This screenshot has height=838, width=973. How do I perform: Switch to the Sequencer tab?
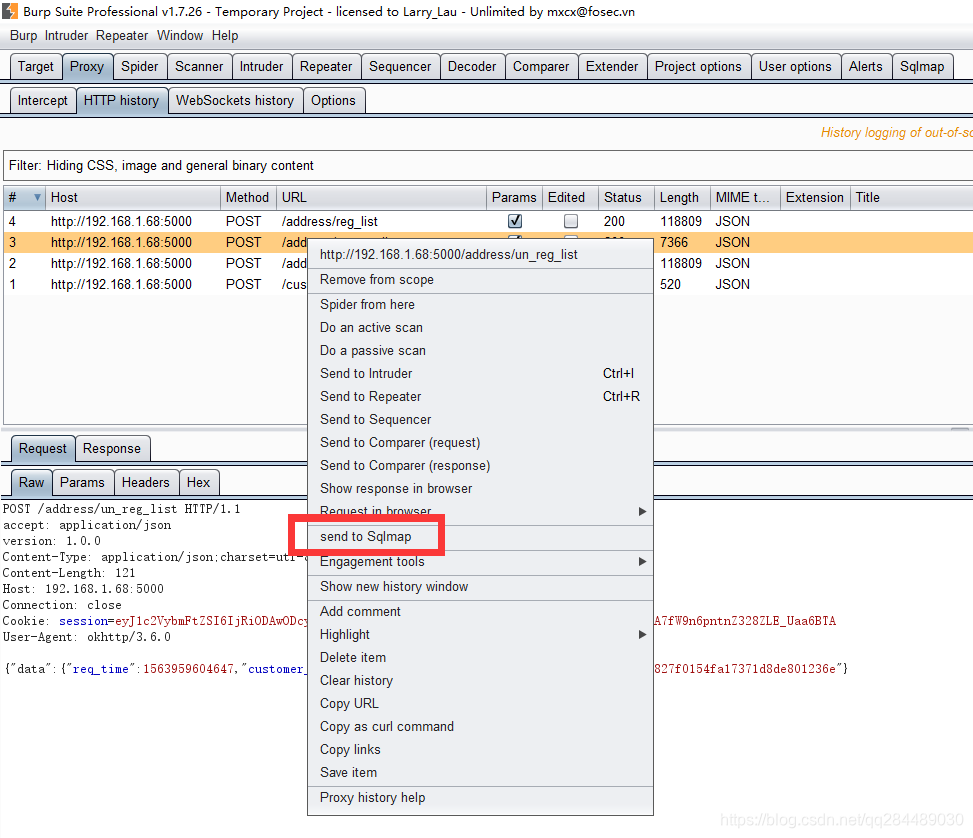click(400, 66)
